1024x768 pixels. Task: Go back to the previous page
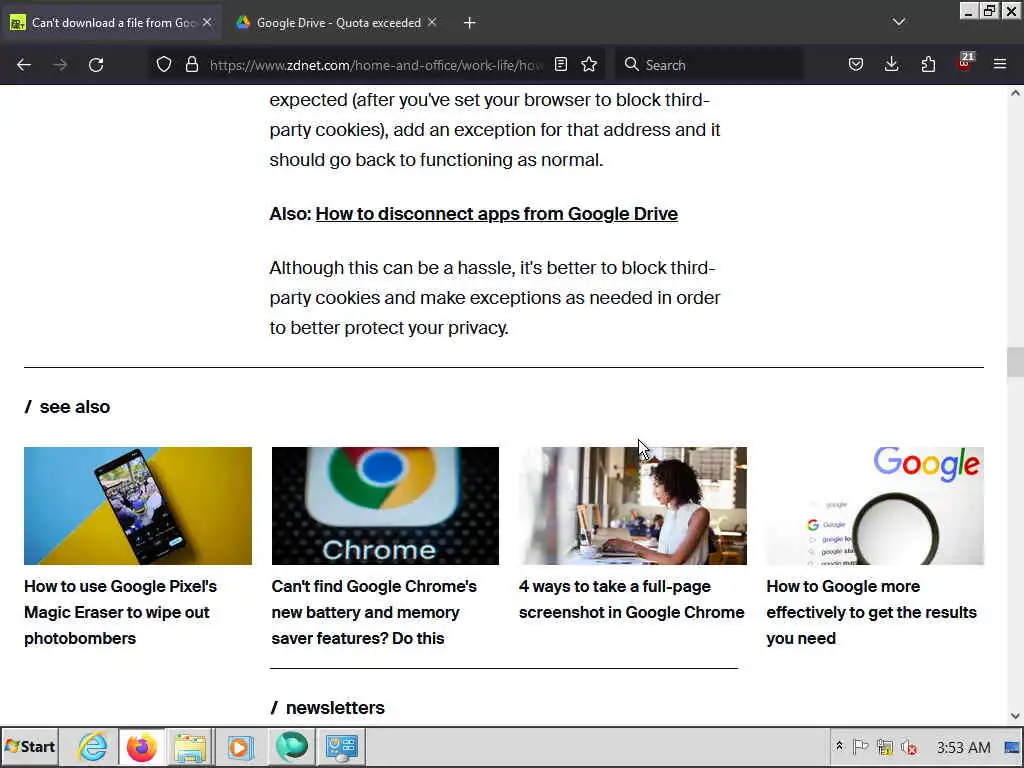(24, 65)
